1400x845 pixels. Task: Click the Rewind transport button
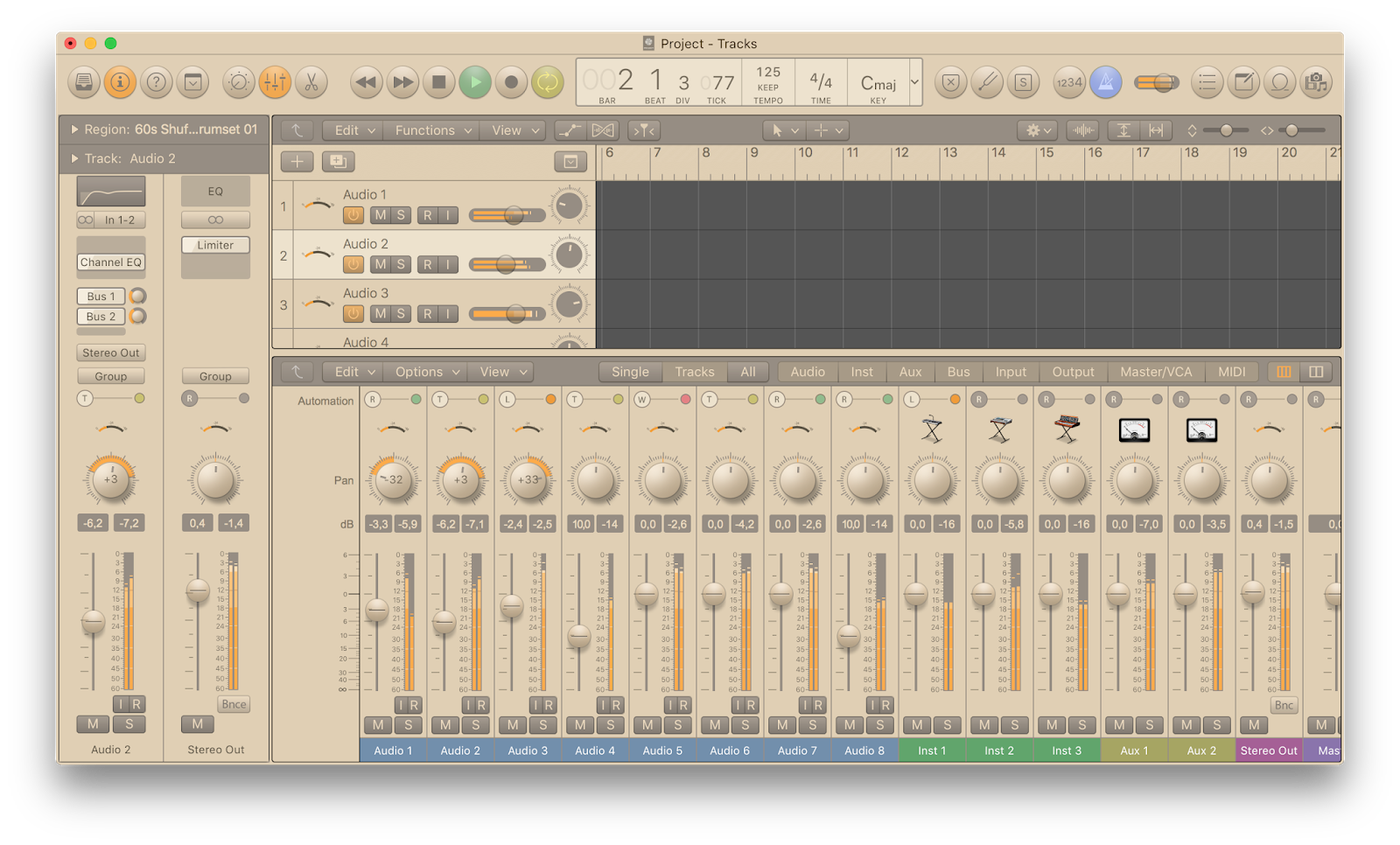(x=367, y=82)
